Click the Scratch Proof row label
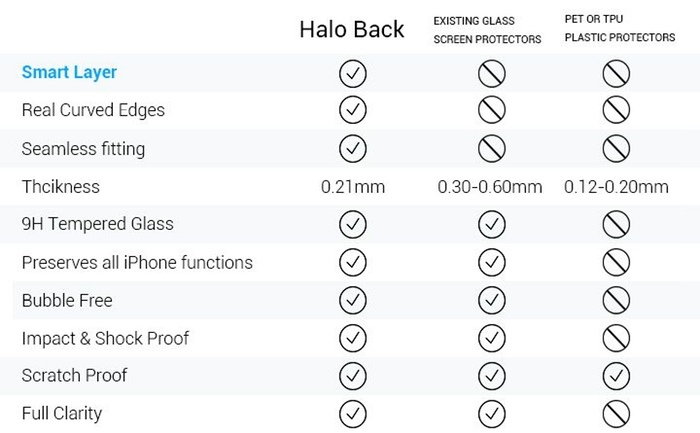Viewport: 700px width, 433px height. (x=74, y=375)
